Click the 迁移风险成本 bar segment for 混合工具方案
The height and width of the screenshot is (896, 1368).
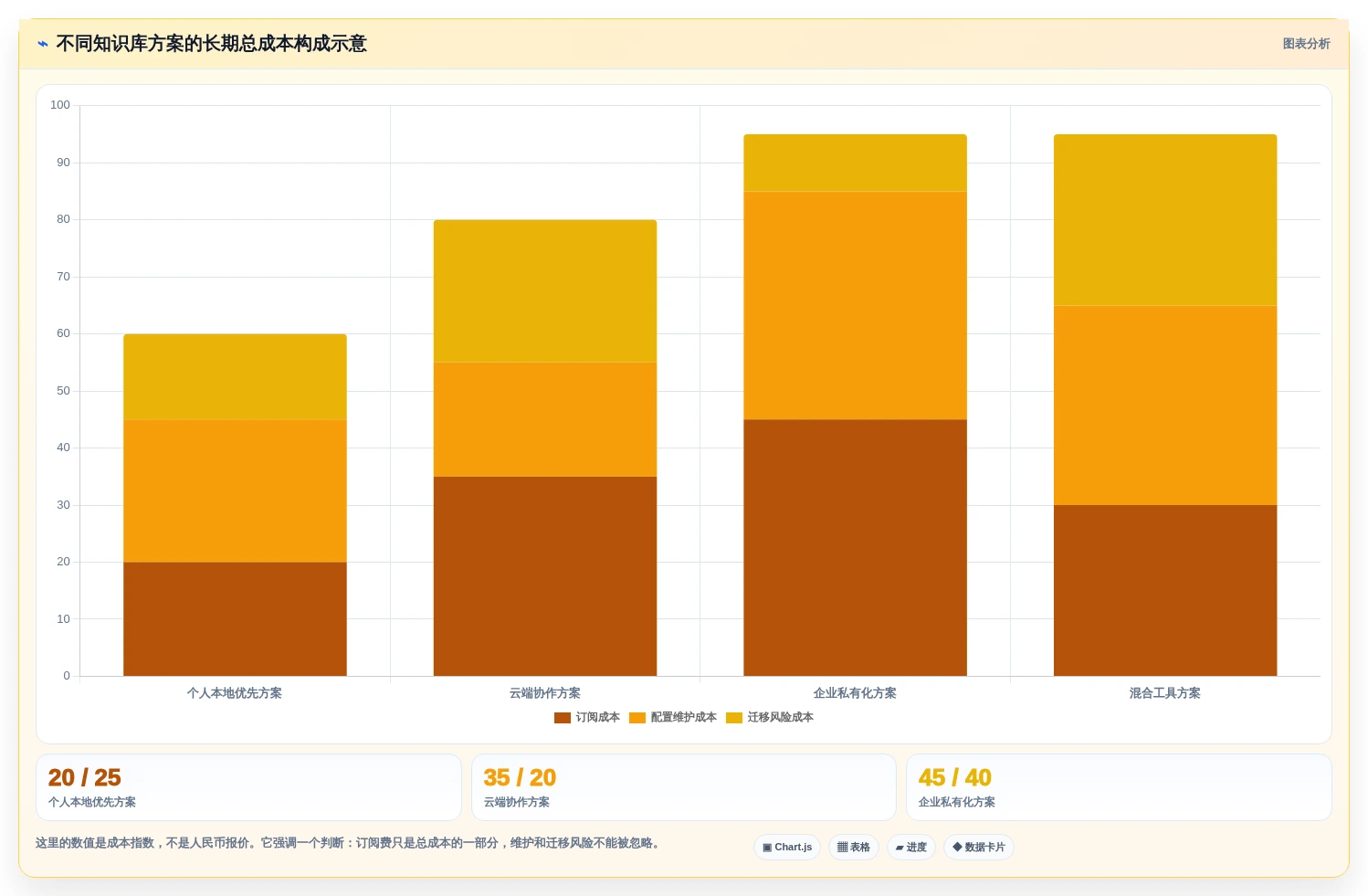[x=1165, y=219]
